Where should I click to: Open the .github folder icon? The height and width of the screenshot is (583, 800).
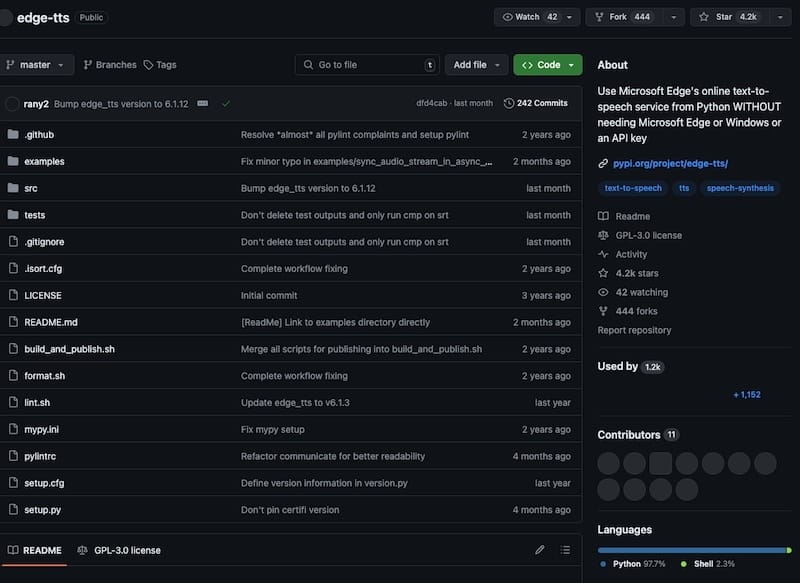click(x=13, y=135)
